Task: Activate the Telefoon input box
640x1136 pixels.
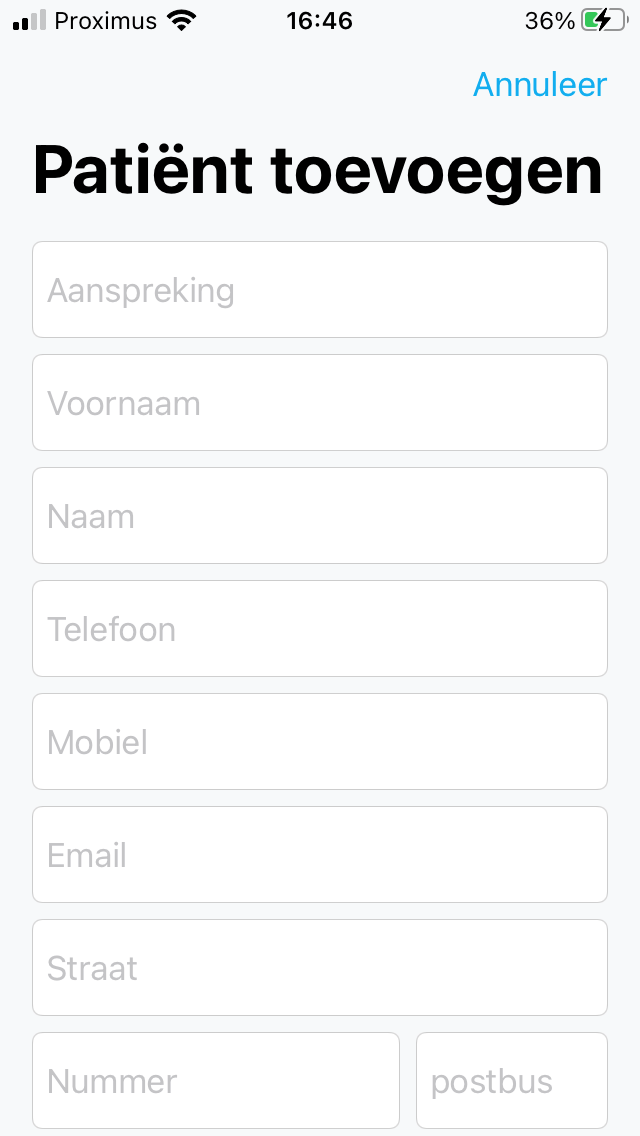Action: pyautogui.click(x=320, y=628)
